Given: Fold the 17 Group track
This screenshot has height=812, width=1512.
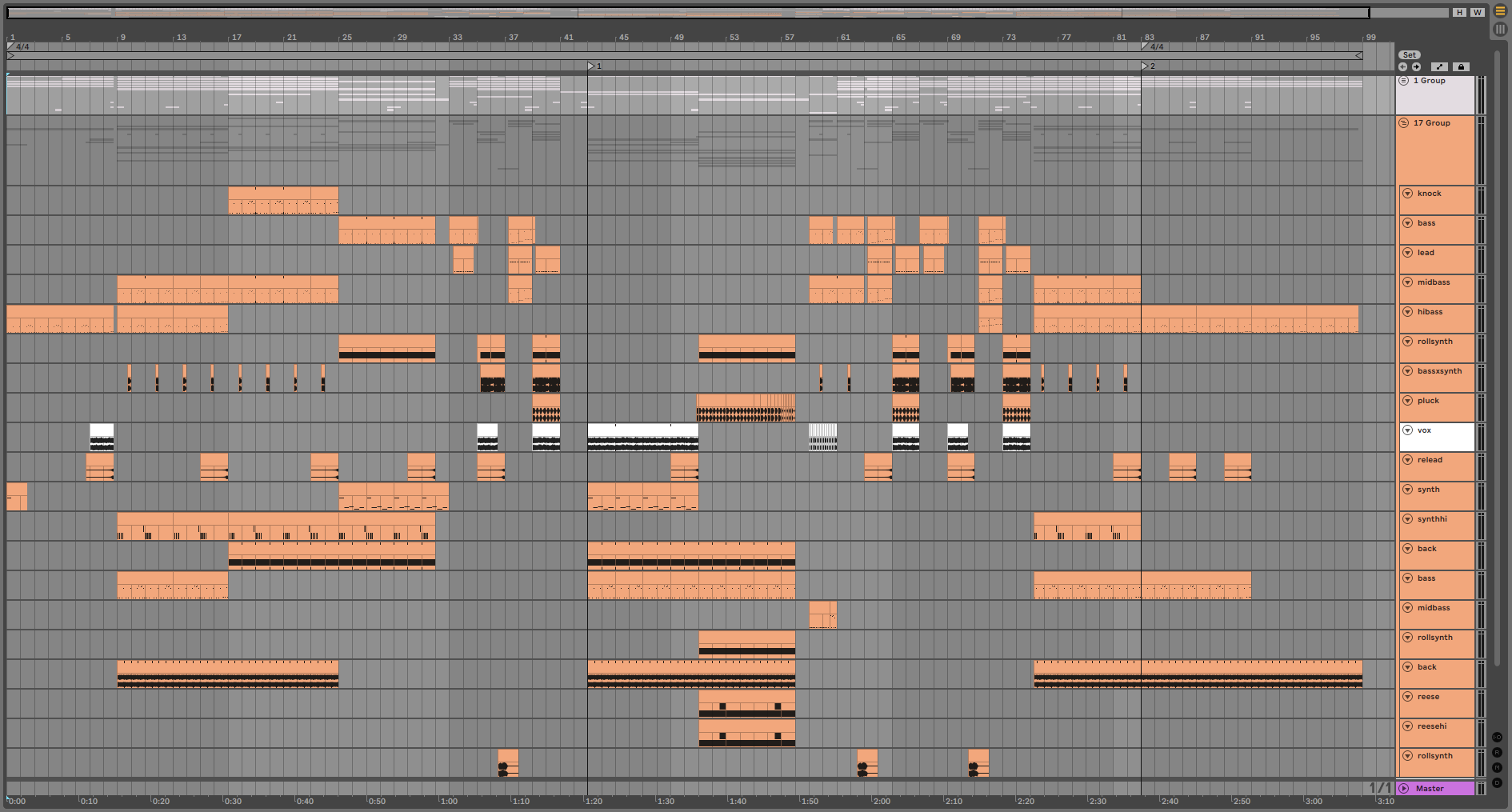Looking at the screenshot, I should (1404, 123).
